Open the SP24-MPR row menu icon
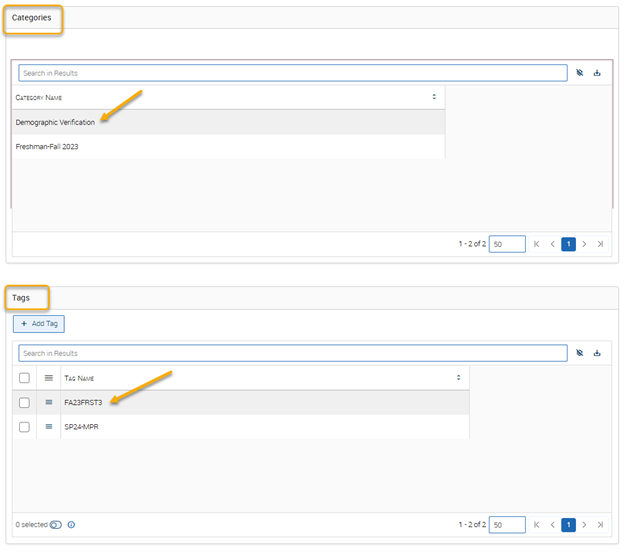 tap(48, 427)
